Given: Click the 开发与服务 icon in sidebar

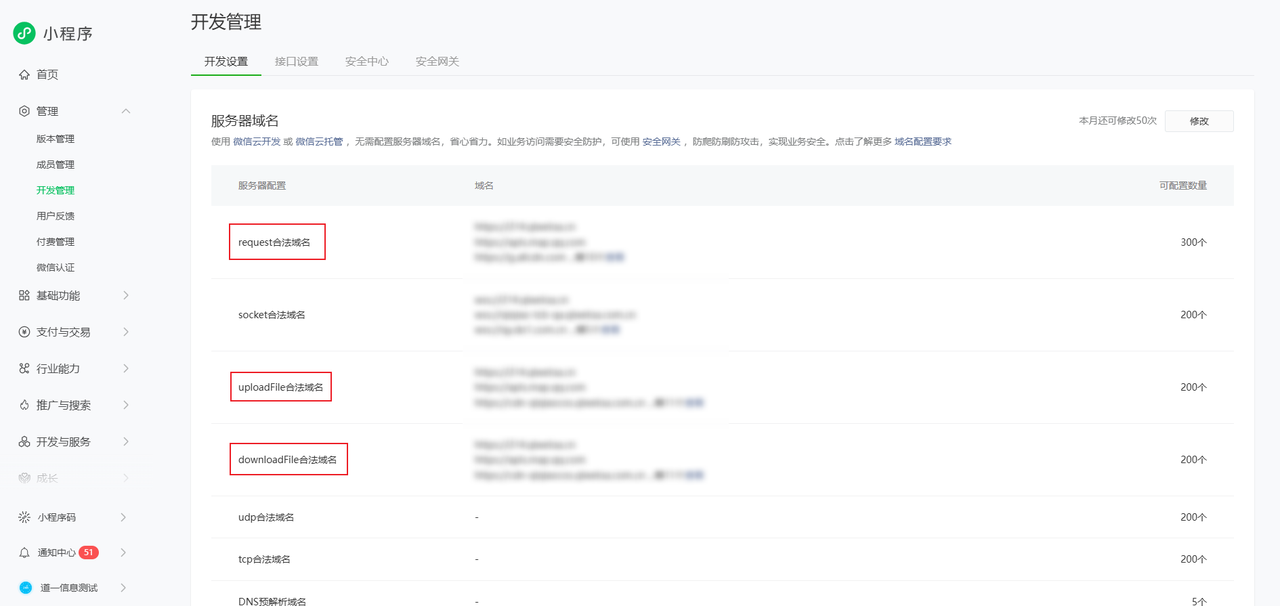Looking at the screenshot, I should (24, 442).
